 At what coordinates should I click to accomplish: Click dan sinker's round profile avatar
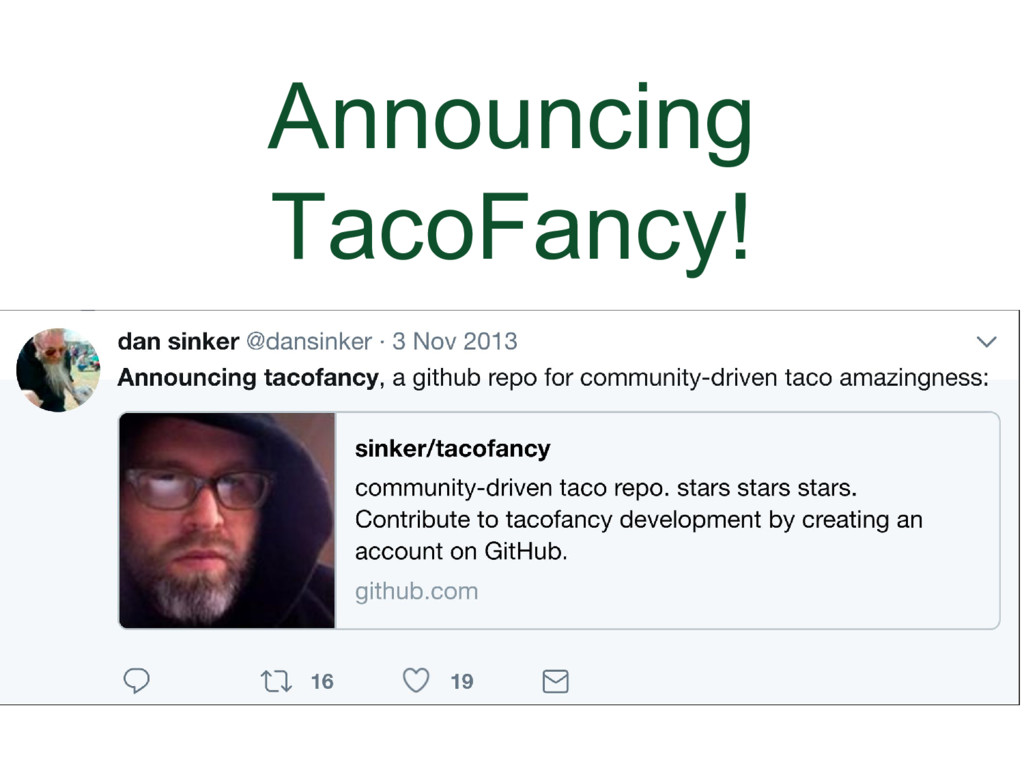tap(58, 369)
